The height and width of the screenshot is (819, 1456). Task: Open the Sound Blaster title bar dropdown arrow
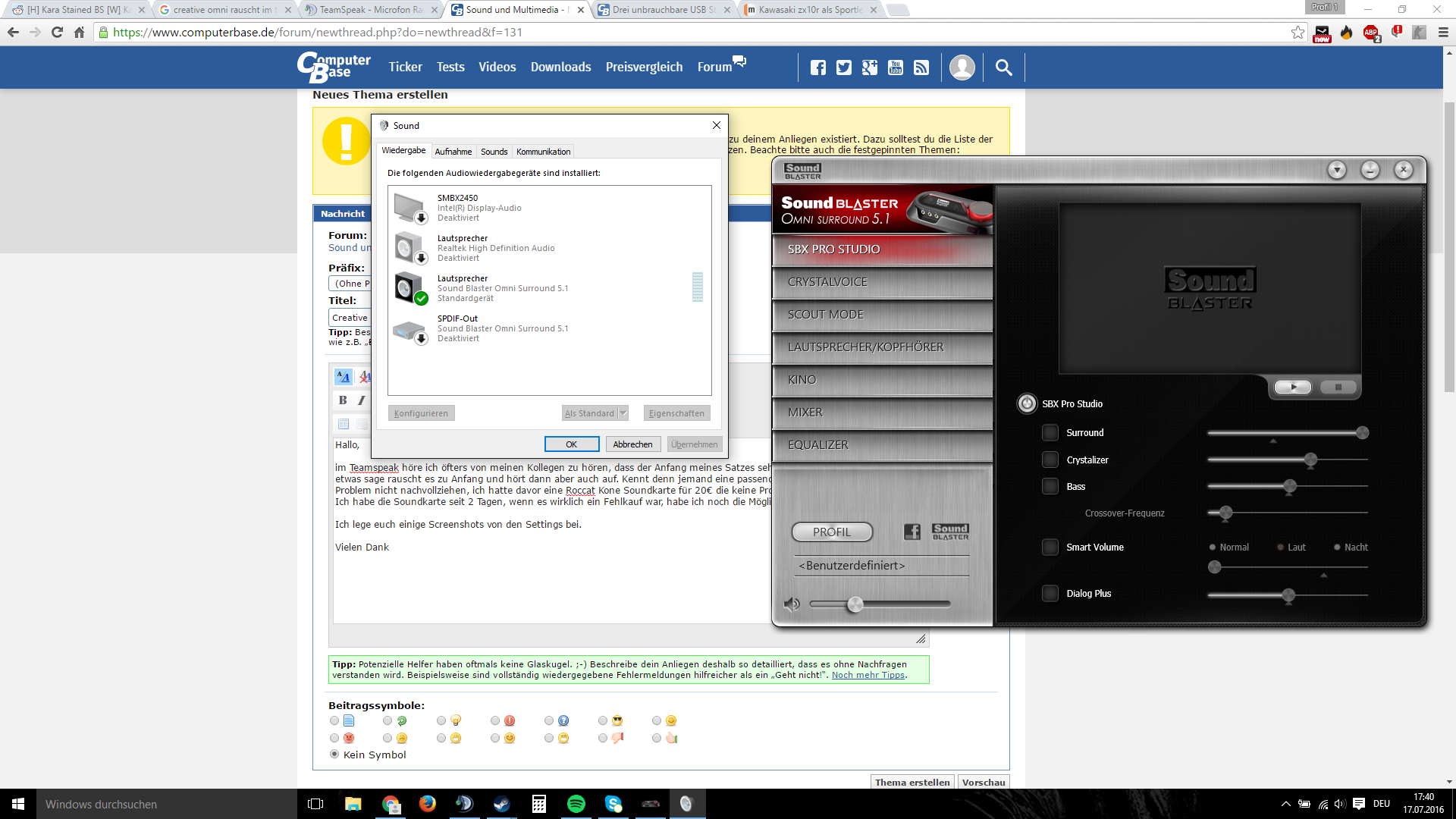pos(1337,170)
